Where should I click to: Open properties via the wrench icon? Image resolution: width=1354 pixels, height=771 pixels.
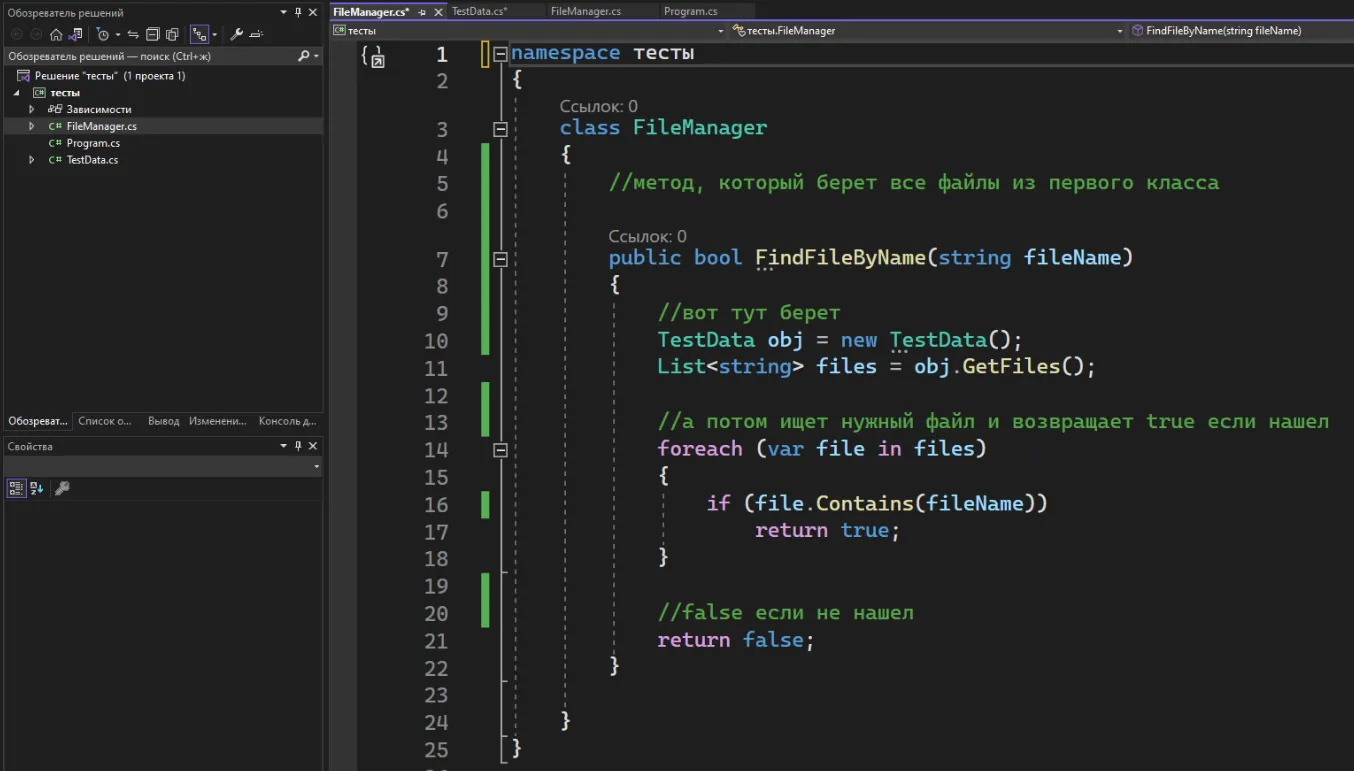[237, 34]
